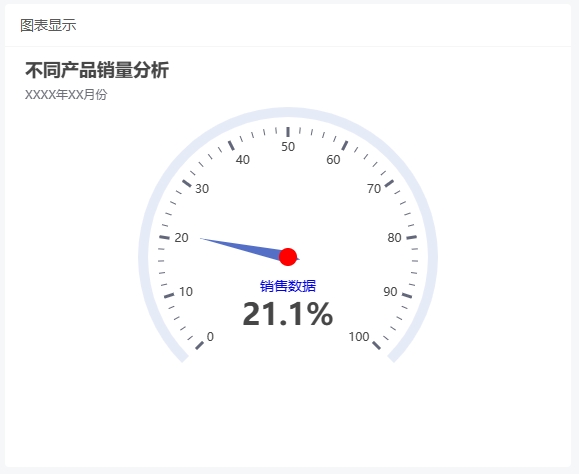Click the 70 scale label
Image resolution: width=579 pixels, height=474 pixels.
pos(374,189)
